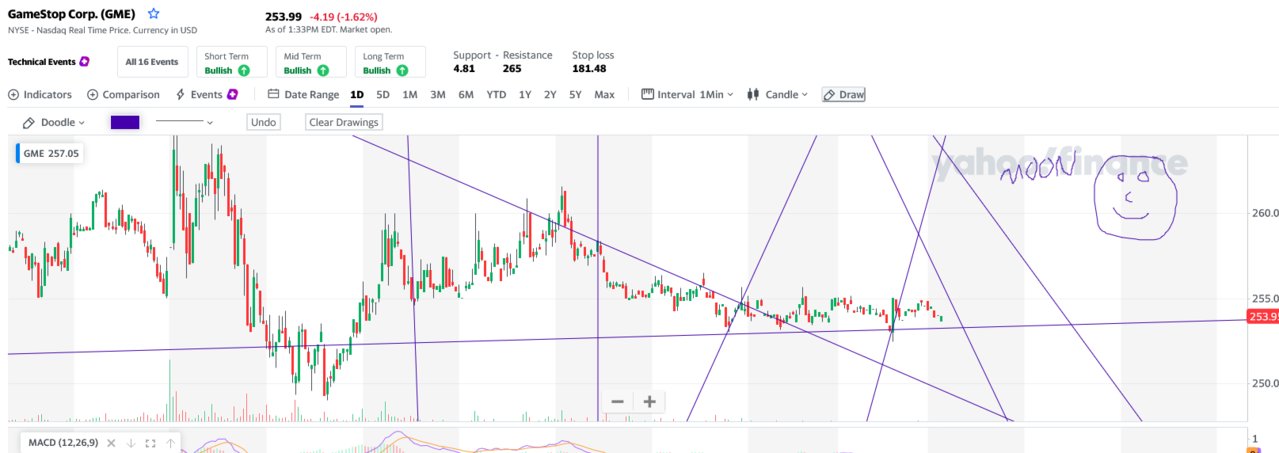Remove the MACD indicator with X

click(111, 443)
